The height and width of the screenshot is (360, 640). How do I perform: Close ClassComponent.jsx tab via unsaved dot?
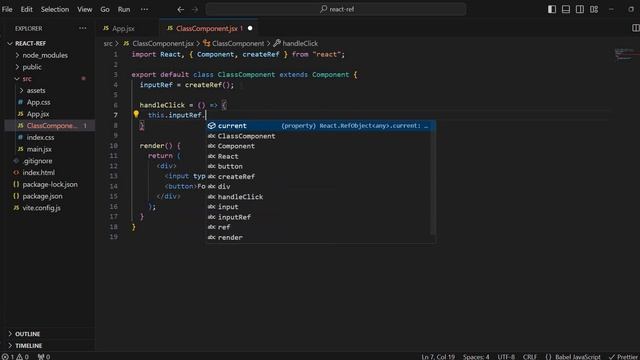(250, 28)
